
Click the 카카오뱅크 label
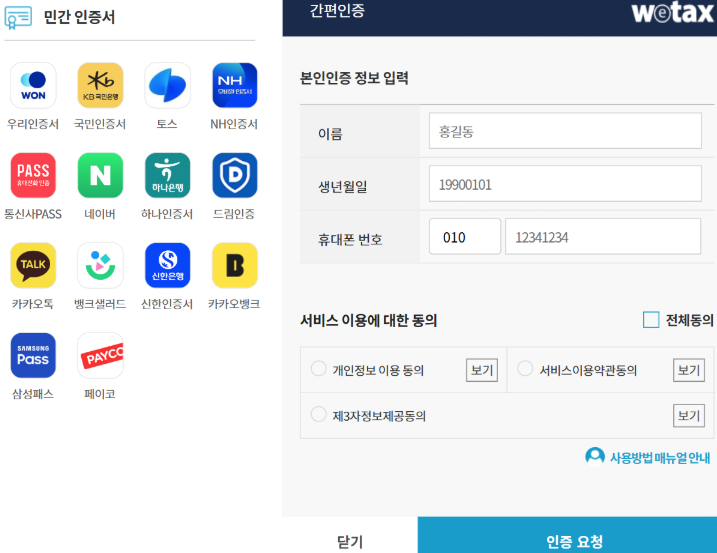(234, 304)
